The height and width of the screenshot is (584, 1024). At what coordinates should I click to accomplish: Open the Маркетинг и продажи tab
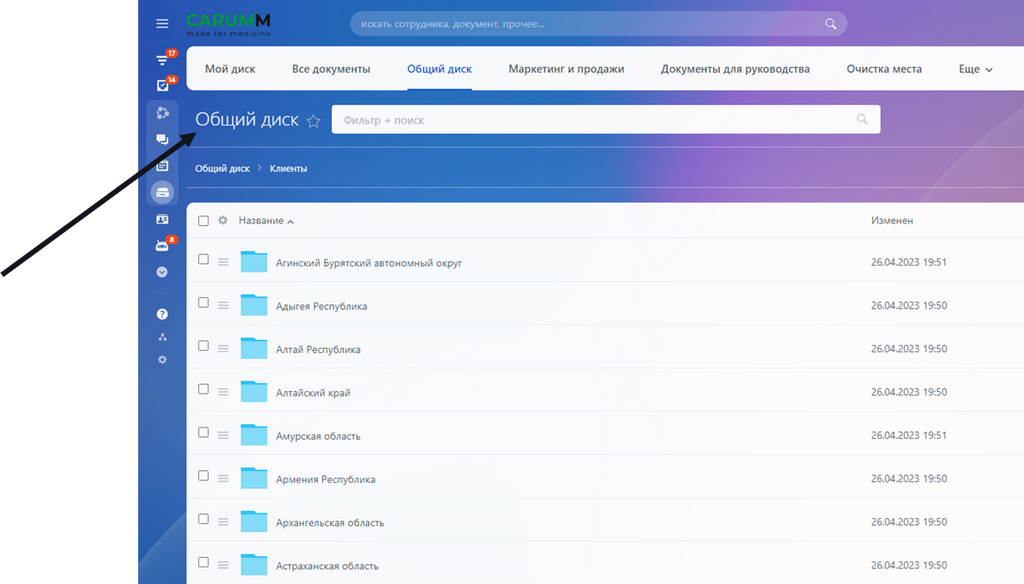pyautogui.click(x=566, y=69)
